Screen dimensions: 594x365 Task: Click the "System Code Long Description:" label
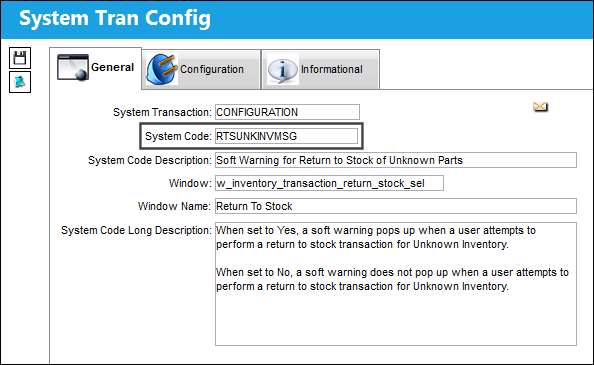(x=136, y=230)
